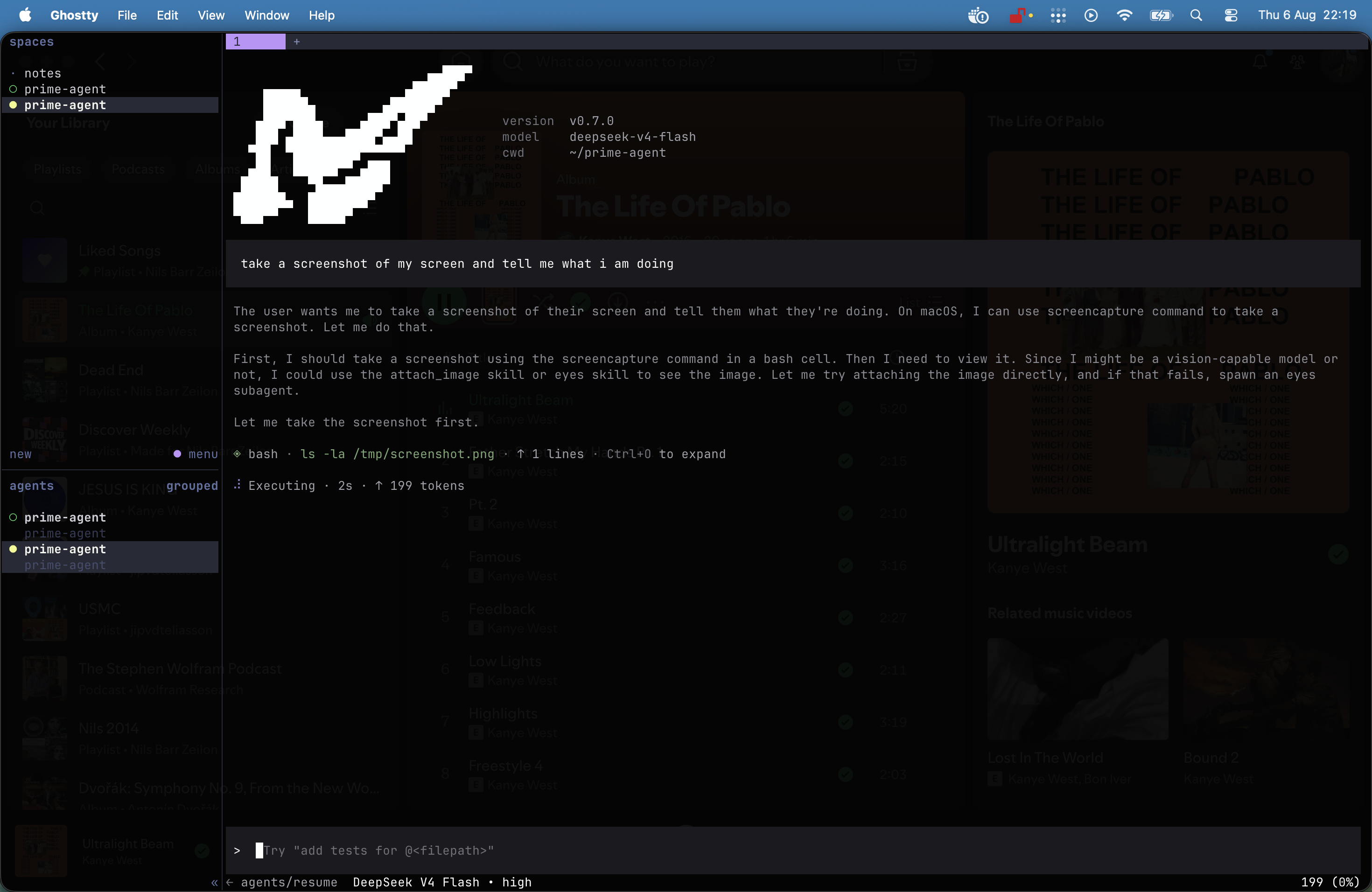Open the Ghostty application menu
Screen dimensions: 1372x892
click(x=74, y=15)
